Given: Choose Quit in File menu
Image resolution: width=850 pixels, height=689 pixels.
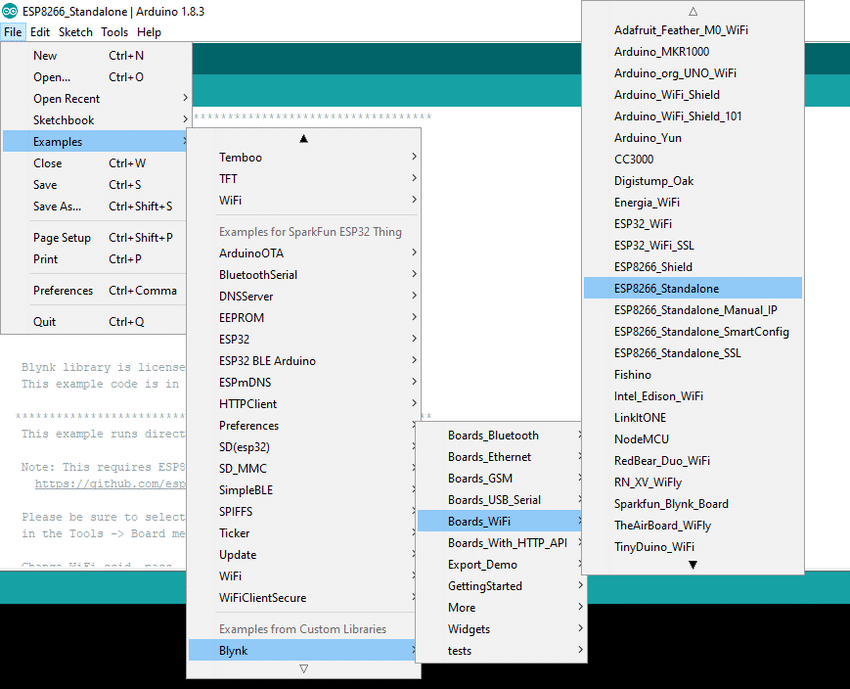Looking at the screenshot, I should (95, 321).
